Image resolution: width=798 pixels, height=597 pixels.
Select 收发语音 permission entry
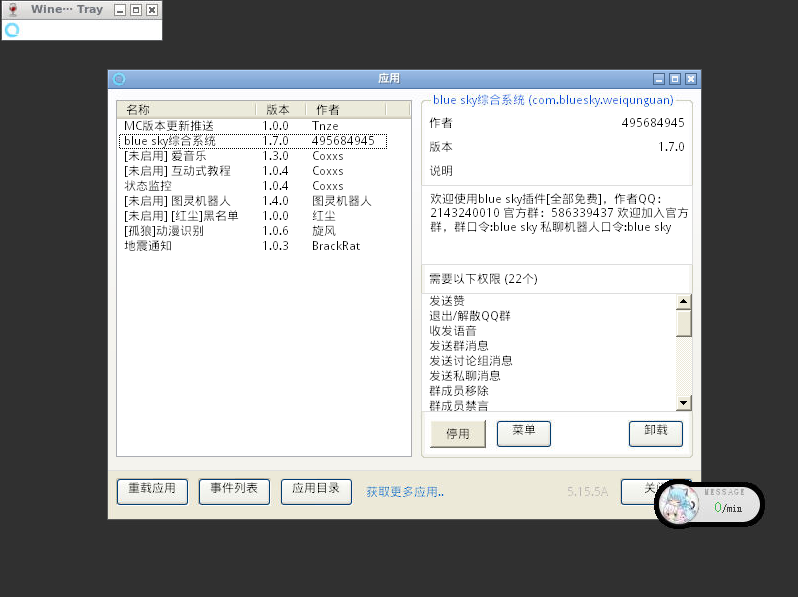click(453, 331)
